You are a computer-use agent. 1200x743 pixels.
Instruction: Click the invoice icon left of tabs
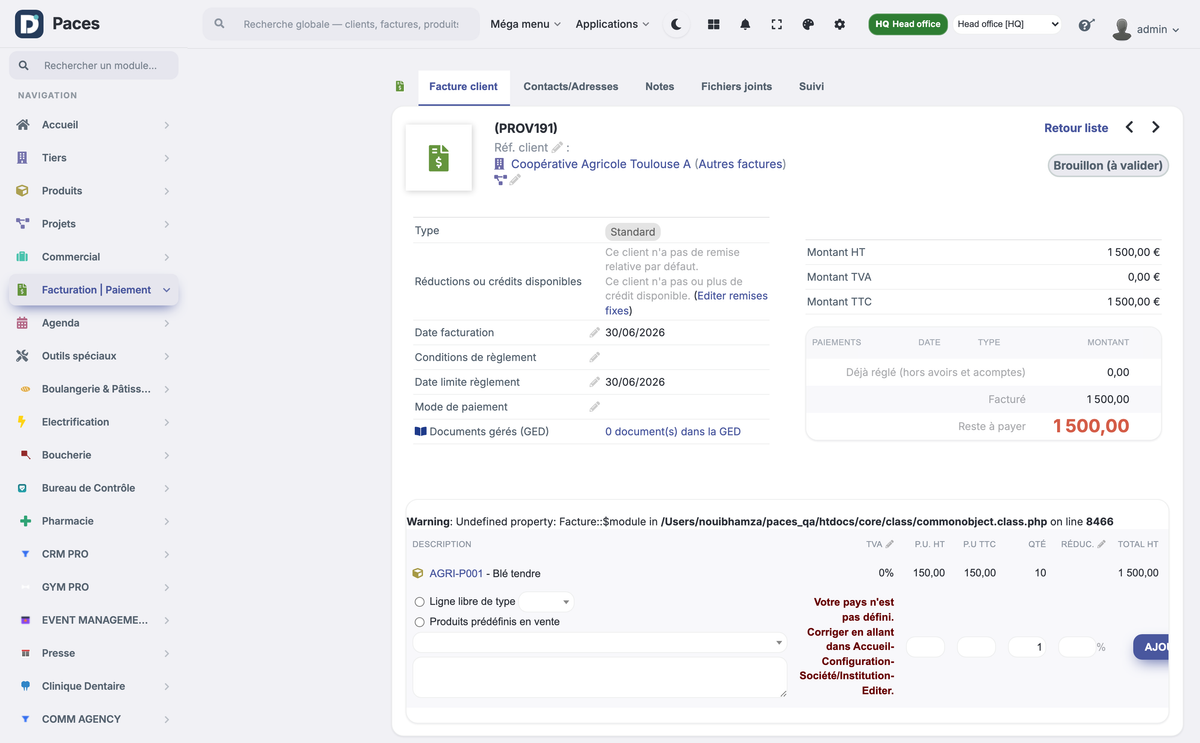pyautogui.click(x=400, y=87)
